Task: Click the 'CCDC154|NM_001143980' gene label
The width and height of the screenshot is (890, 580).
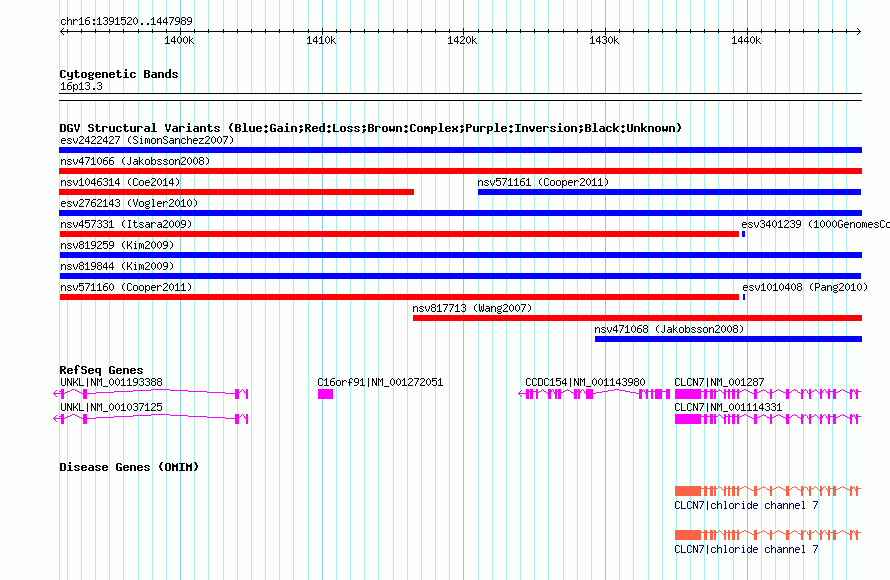Action: [x=585, y=382]
